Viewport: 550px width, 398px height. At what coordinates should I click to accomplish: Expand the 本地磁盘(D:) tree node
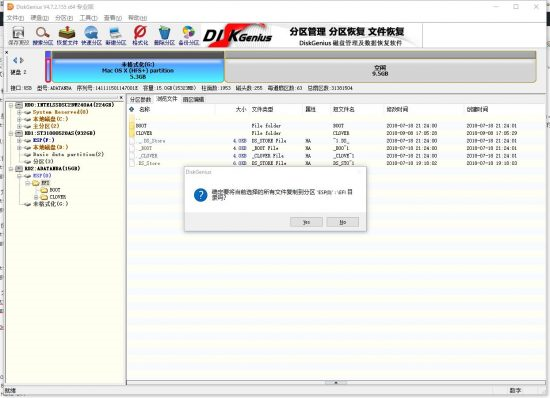(19, 147)
